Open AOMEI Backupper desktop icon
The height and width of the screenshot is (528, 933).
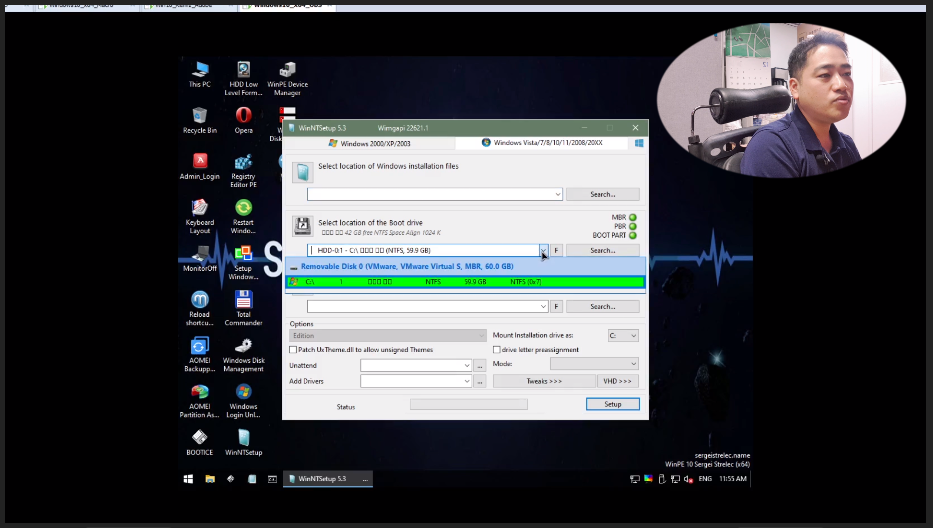[x=200, y=355]
